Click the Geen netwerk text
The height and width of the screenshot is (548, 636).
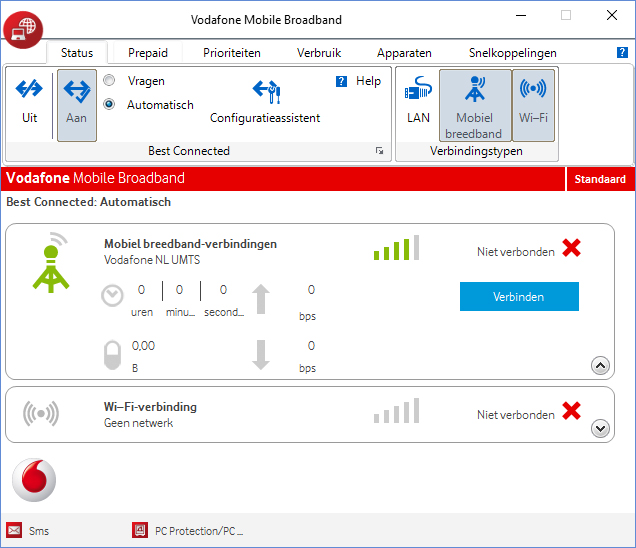[x=138, y=423]
